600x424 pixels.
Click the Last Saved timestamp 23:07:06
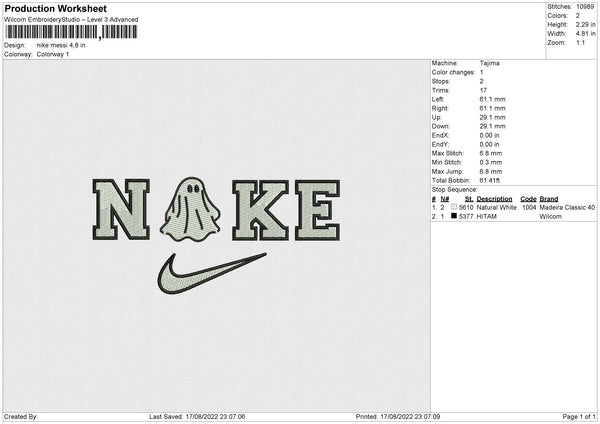(215, 417)
